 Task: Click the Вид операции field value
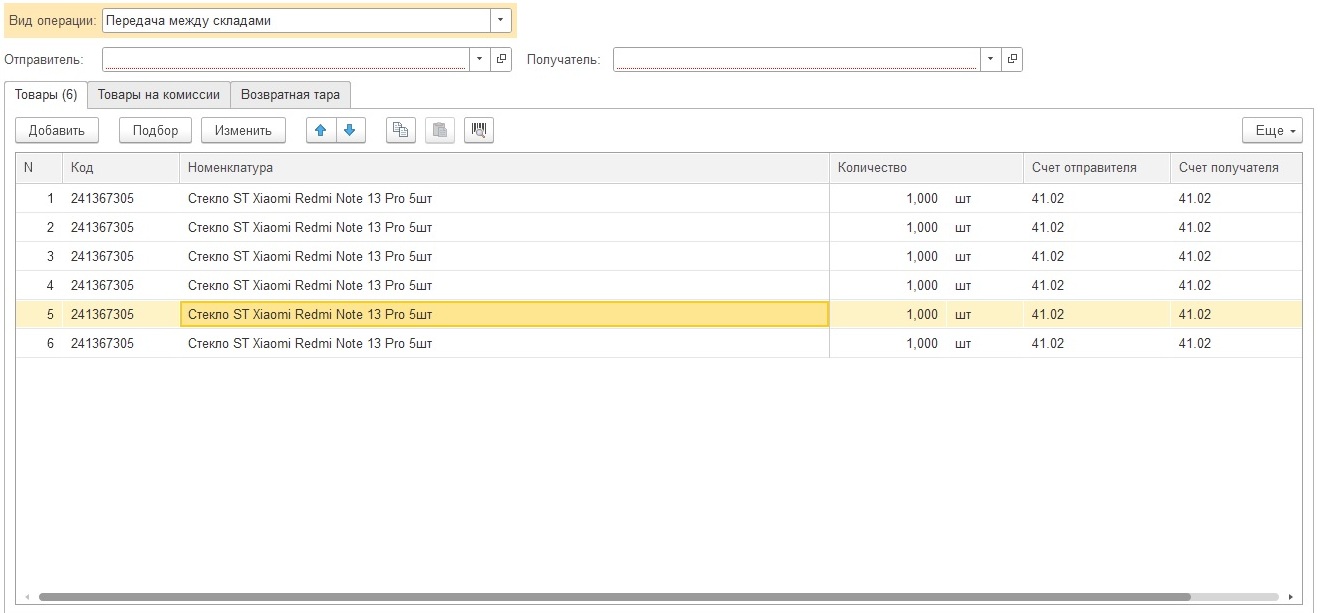296,20
